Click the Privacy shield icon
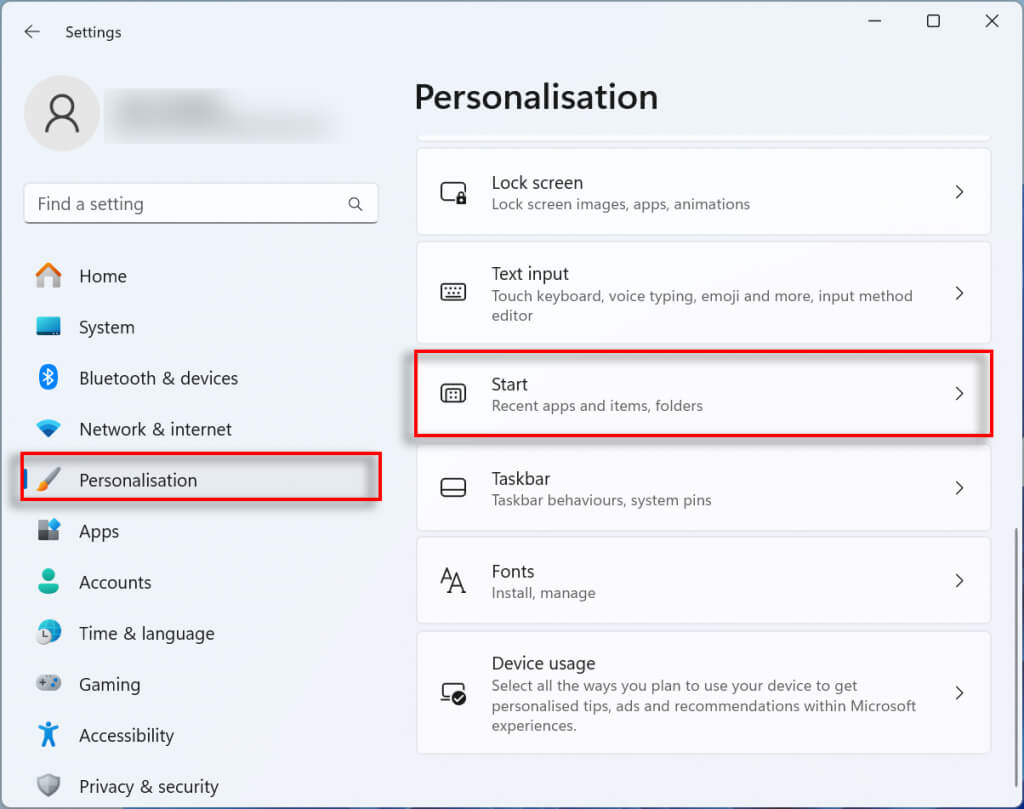Image resolution: width=1024 pixels, height=809 pixels. (x=48, y=786)
